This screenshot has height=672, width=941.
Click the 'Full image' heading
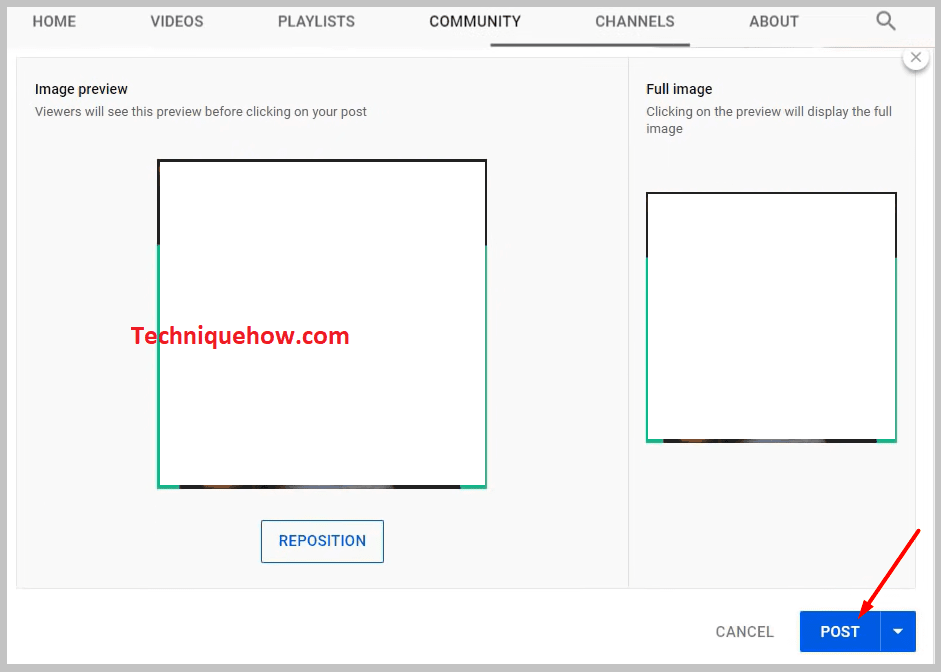(679, 89)
